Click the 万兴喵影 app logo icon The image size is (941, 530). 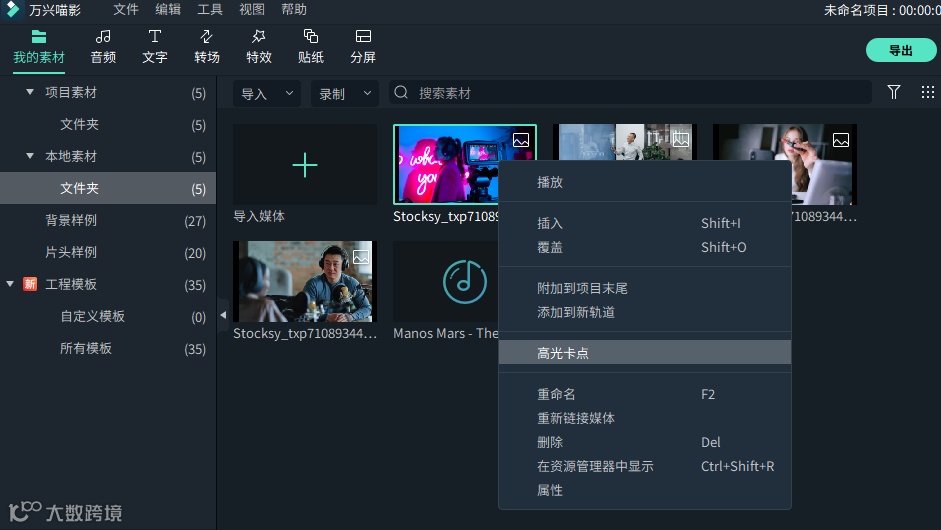coord(13,10)
